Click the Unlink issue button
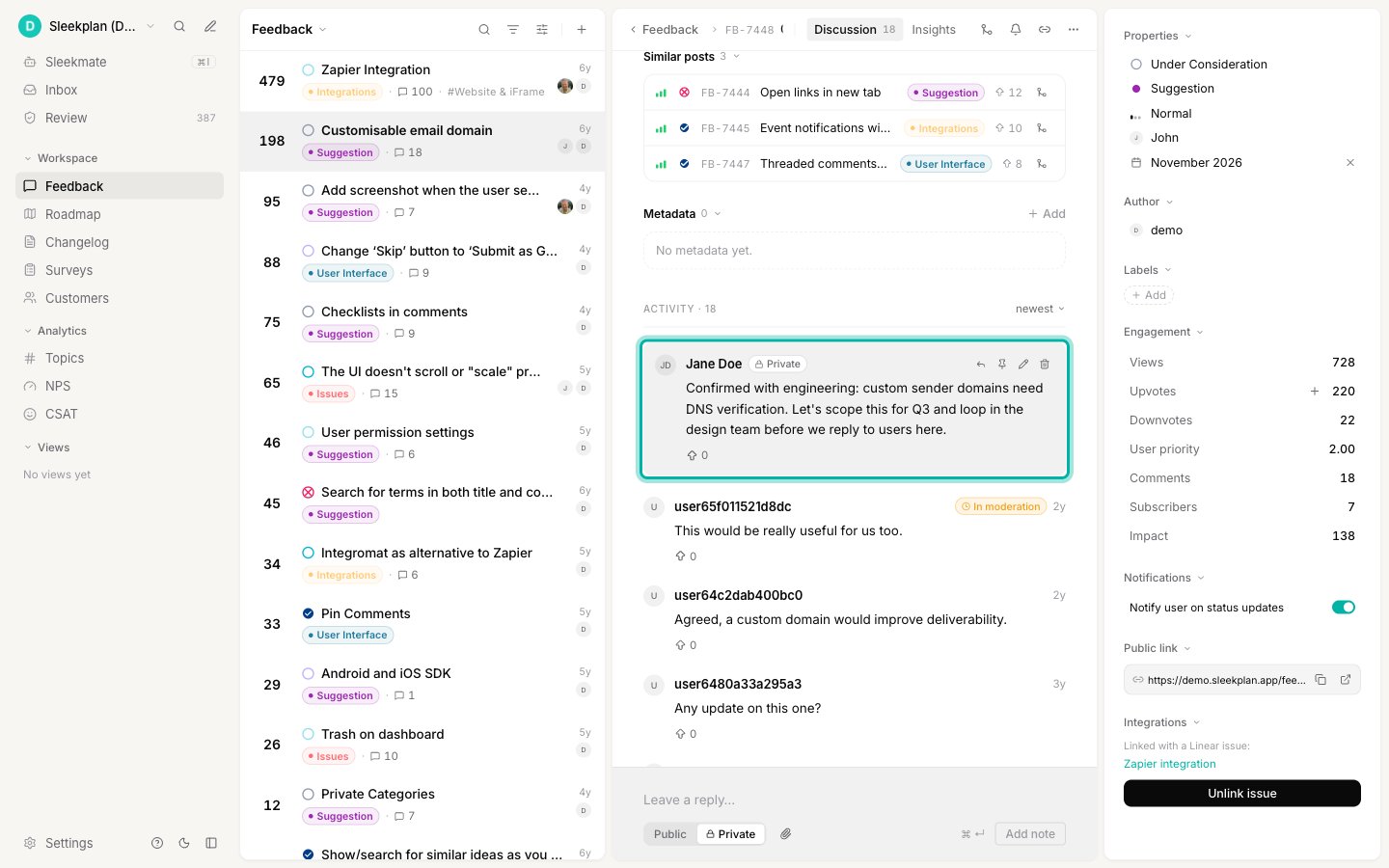Viewport: 1389px width, 868px height. tap(1242, 794)
